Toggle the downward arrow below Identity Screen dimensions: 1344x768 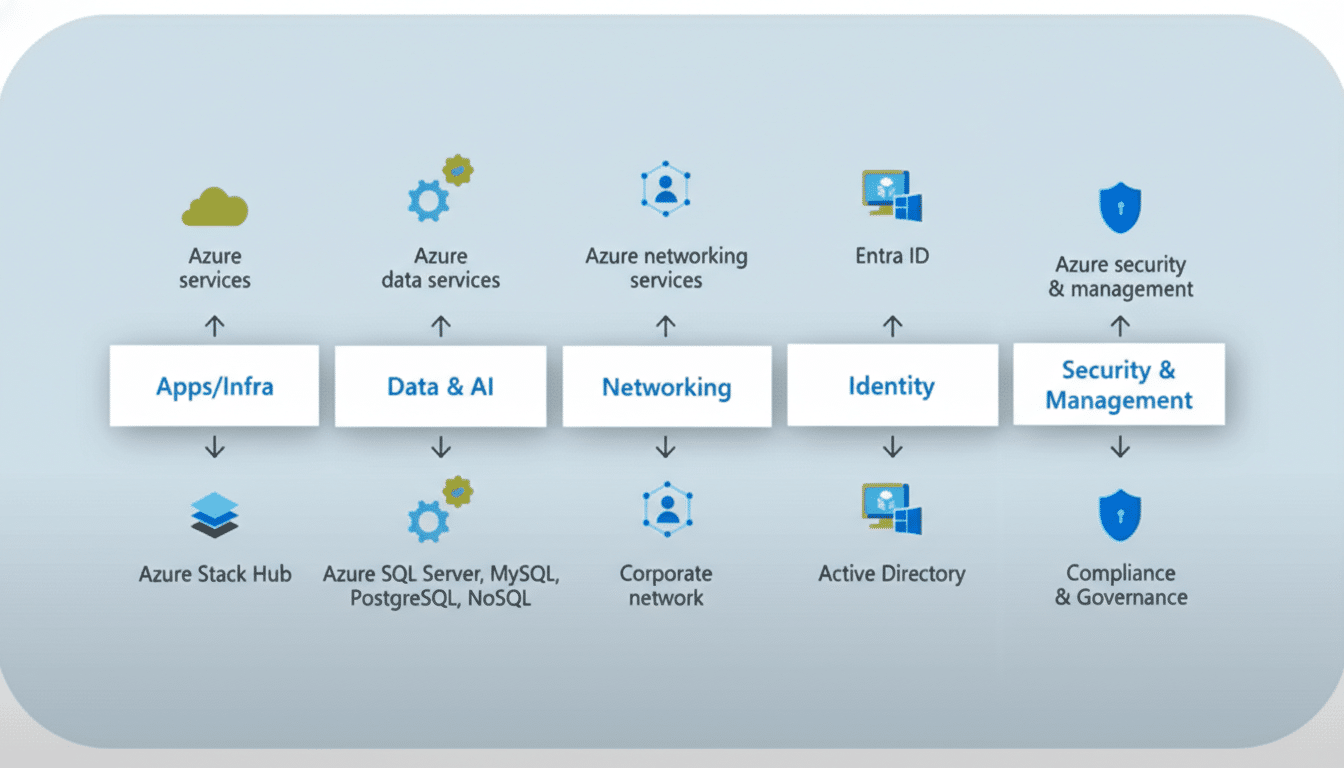click(x=892, y=448)
